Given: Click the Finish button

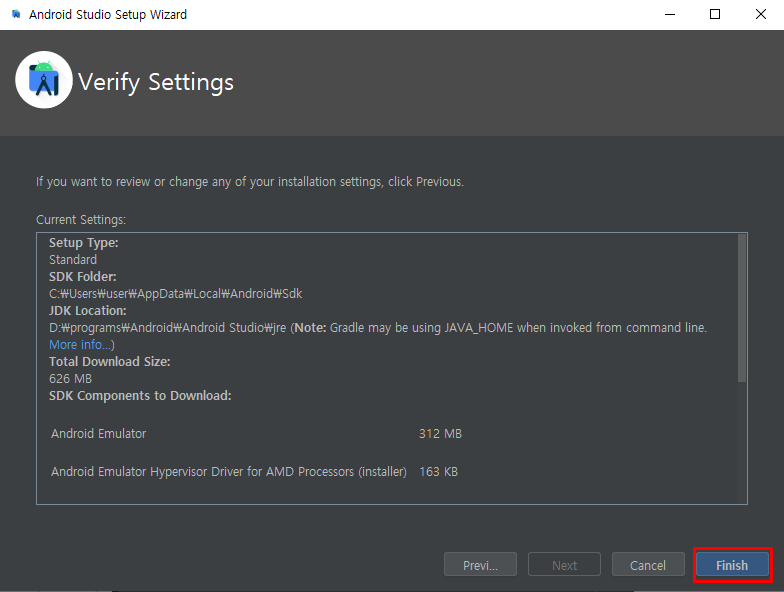Looking at the screenshot, I should pyautogui.click(x=732, y=565).
